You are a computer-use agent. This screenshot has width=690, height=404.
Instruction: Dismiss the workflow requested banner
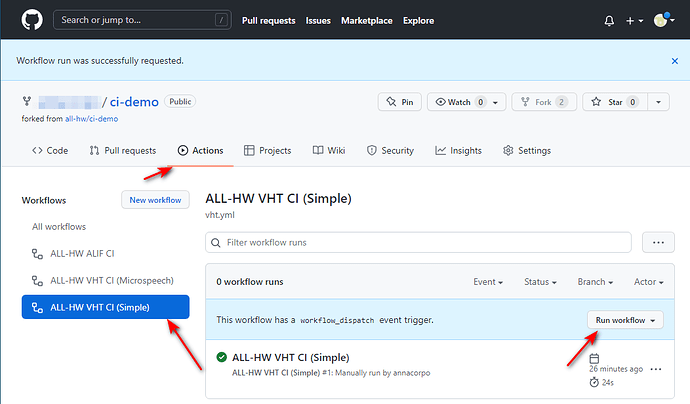[x=674, y=61]
